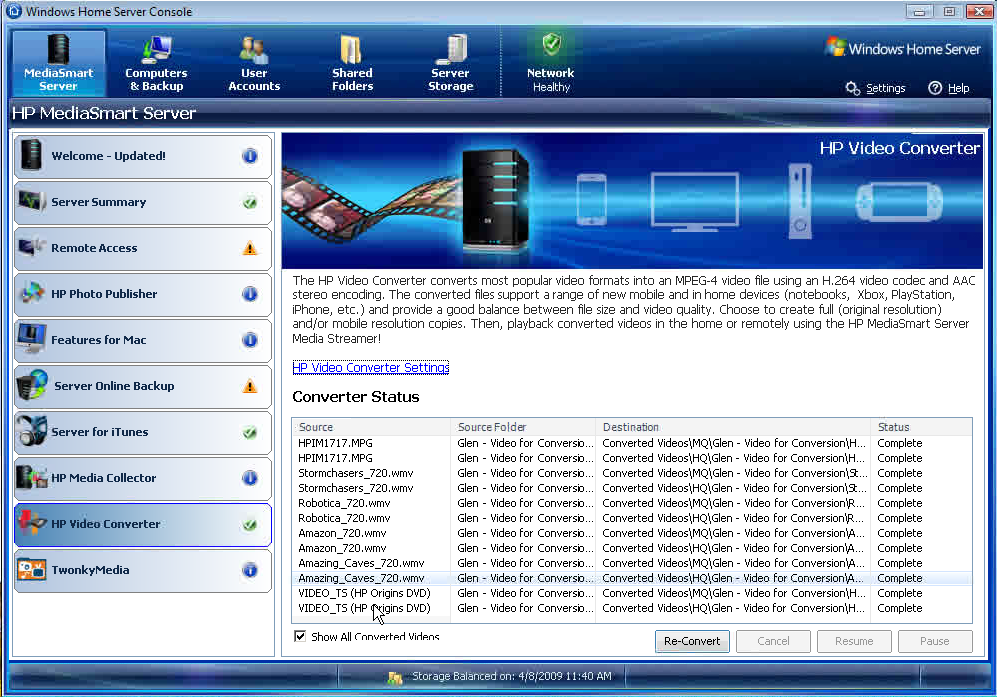Click the Re-Convert button
997x697 pixels.
[692, 641]
